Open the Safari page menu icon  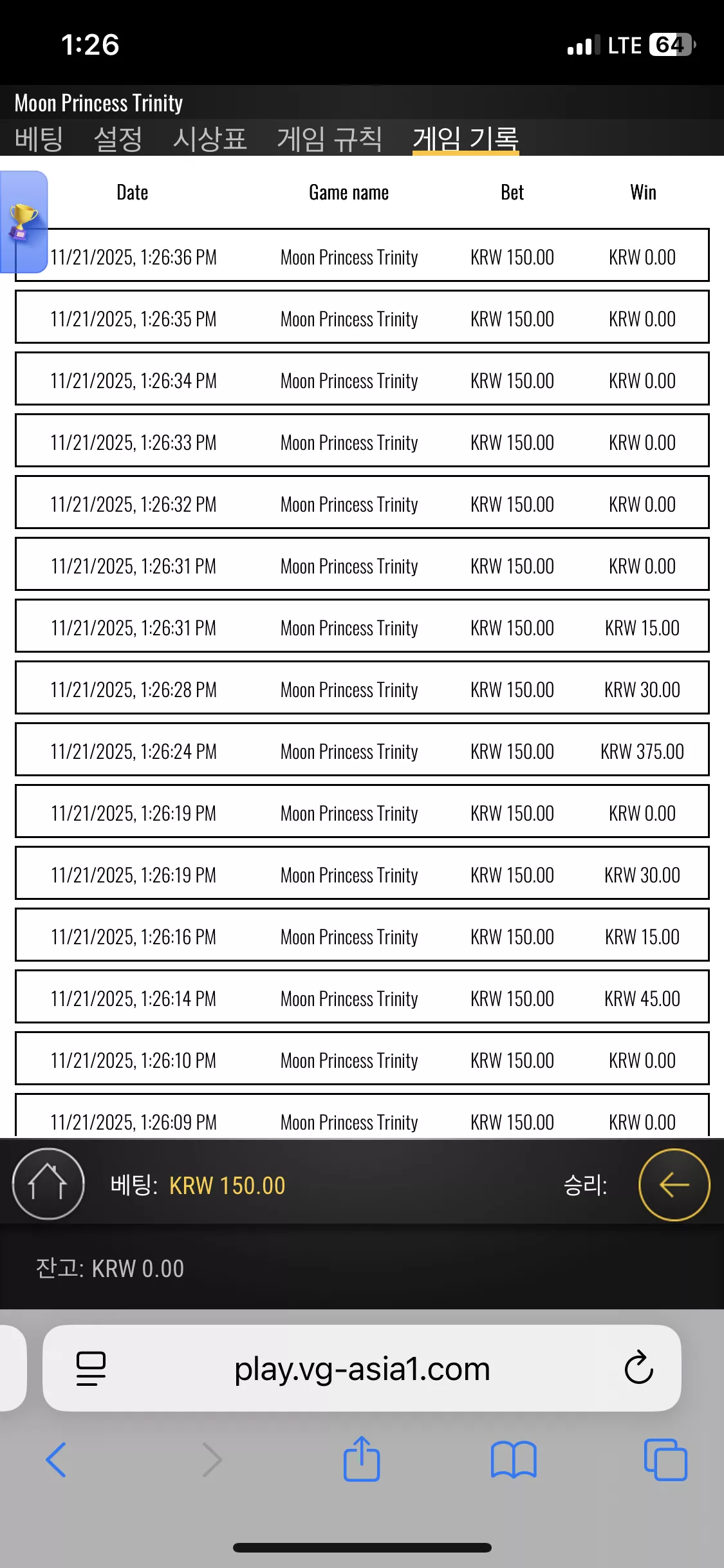(x=91, y=1368)
